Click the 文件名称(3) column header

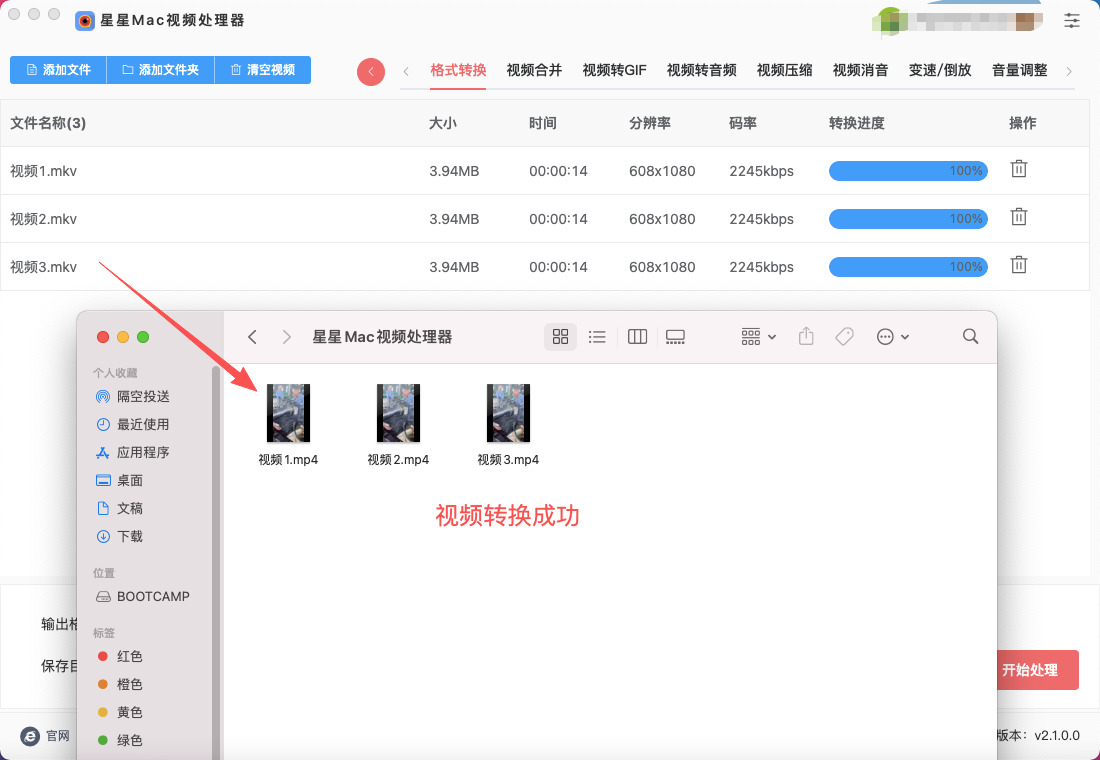(48, 124)
